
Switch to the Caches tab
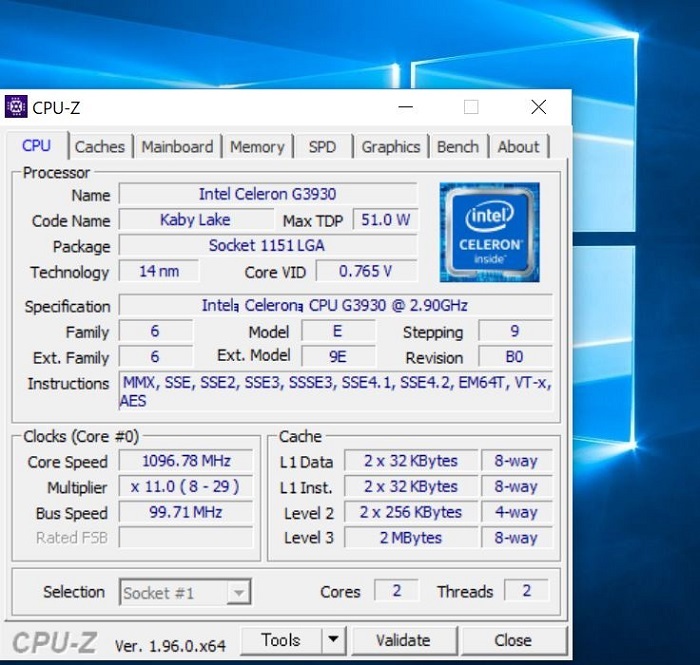click(x=100, y=147)
